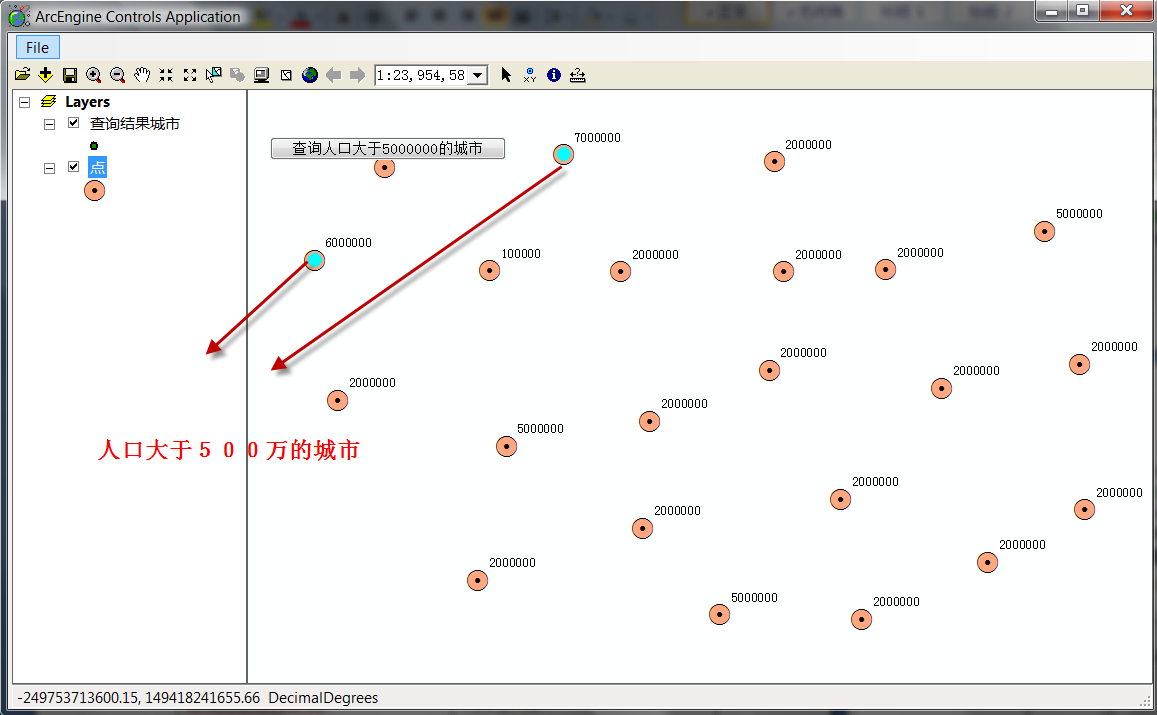Uncheck the 查询结果城市 layer checkbox
This screenshot has width=1157, height=715.
point(73,123)
